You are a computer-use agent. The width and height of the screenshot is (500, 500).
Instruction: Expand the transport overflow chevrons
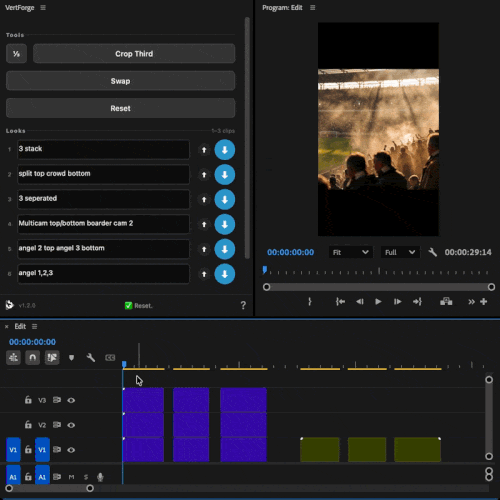[471, 302]
